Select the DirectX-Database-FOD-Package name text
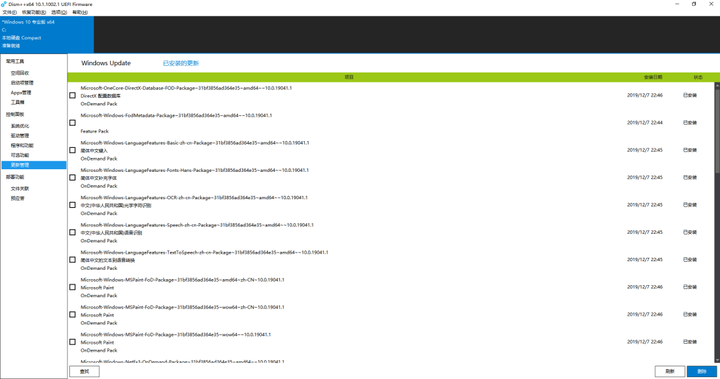Viewport: 720px width, 379px height. tap(186, 88)
